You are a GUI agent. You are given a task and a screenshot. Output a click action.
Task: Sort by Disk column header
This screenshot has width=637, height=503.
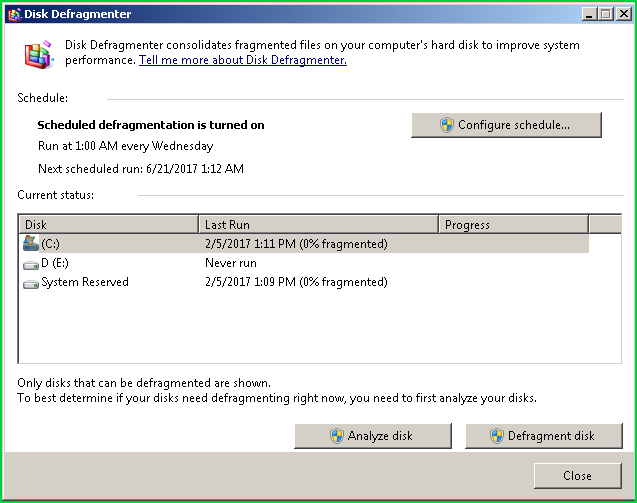tap(108, 225)
